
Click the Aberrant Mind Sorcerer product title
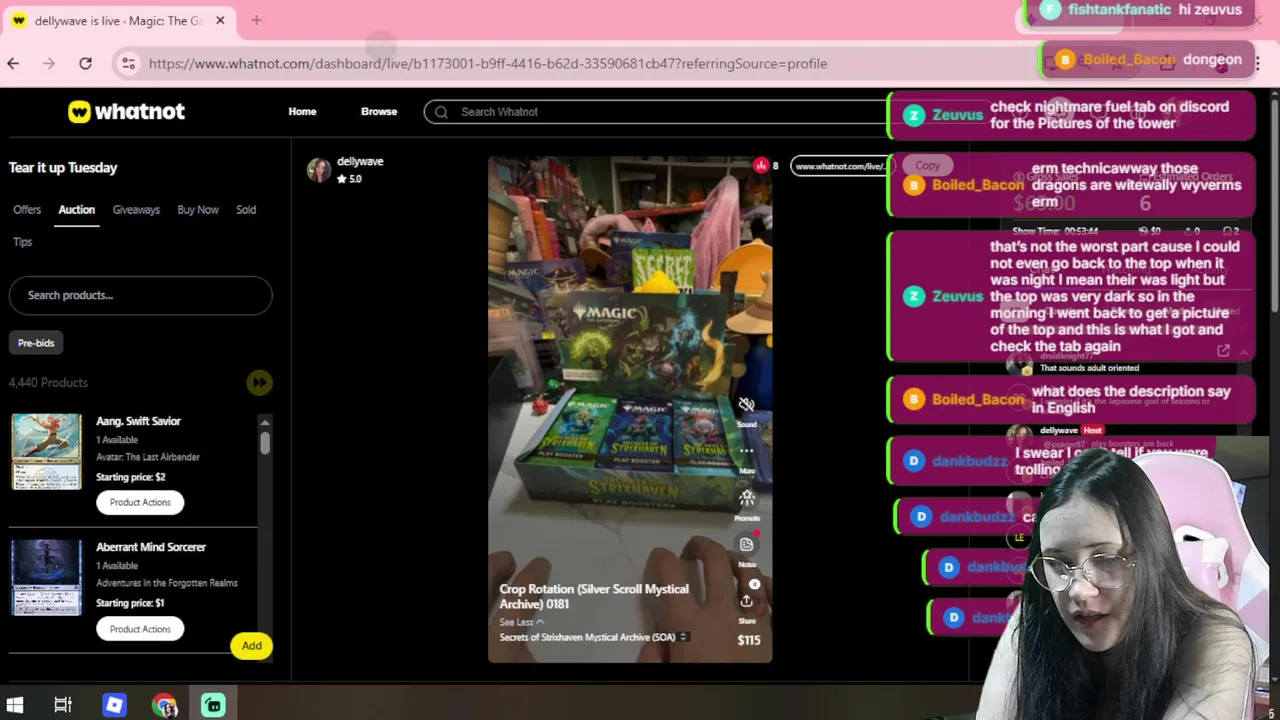click(x=151, y=547)
